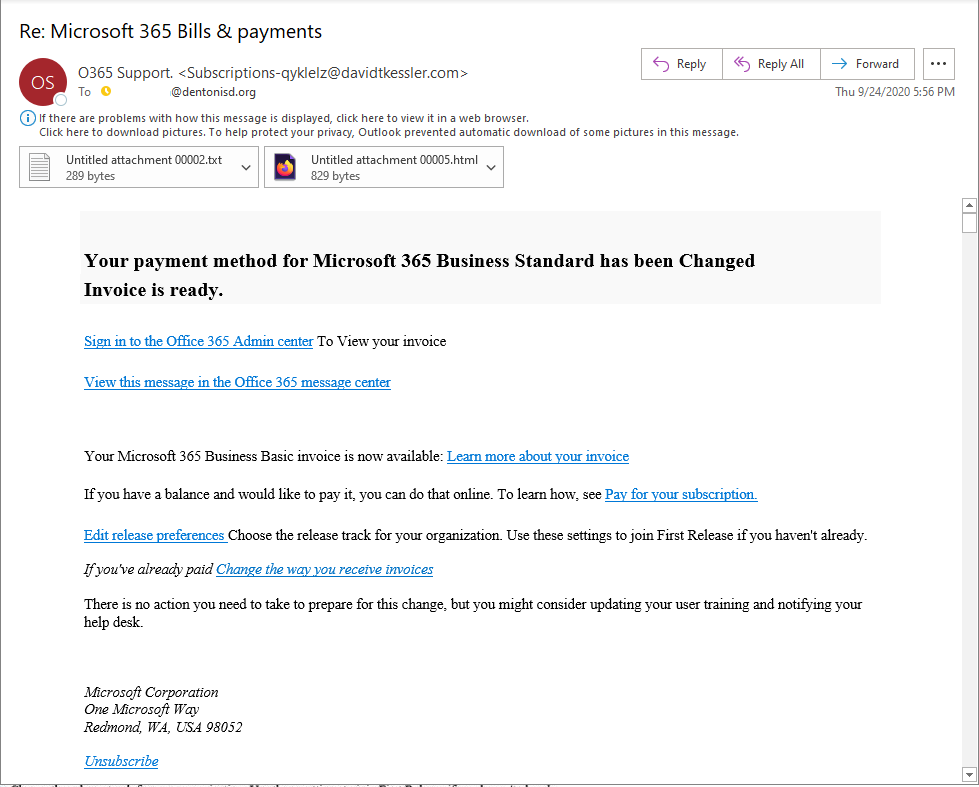Click the scrollbar down arrow
This screenshot has width=979, height=787.
(969, 774)
